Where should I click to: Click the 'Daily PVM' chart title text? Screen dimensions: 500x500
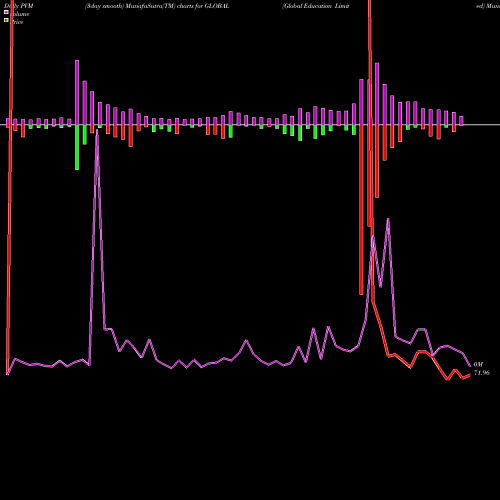pos(19,6)
